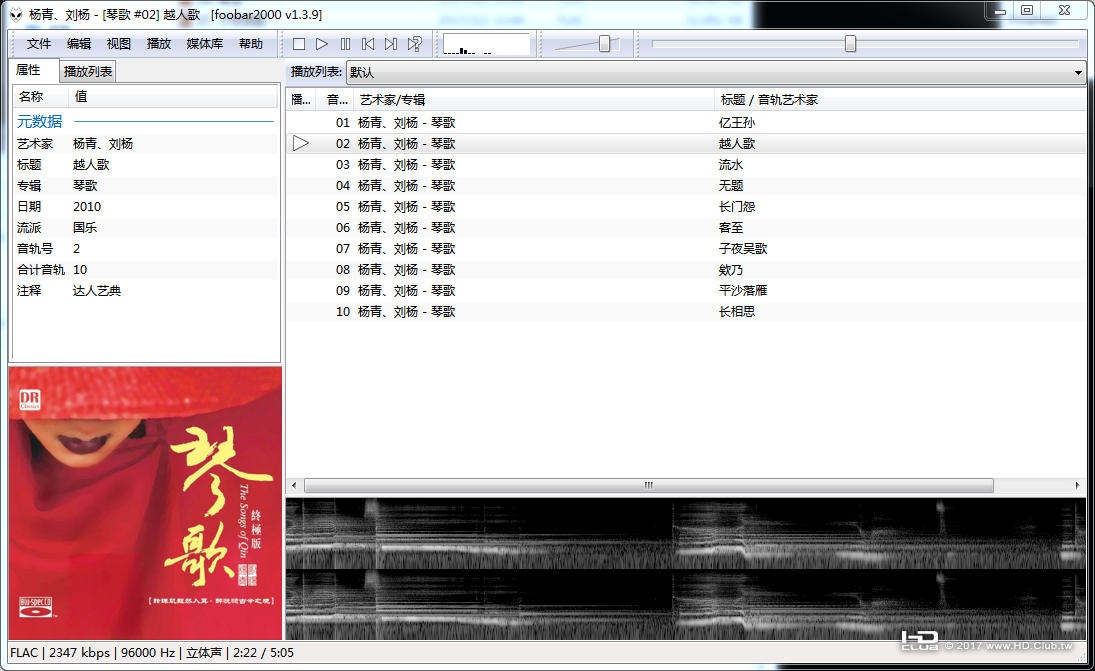Viewport: 1095px width, 671px height.
Task: Maximize the foobar2000 window
Action: click(x=1027, y=11)
